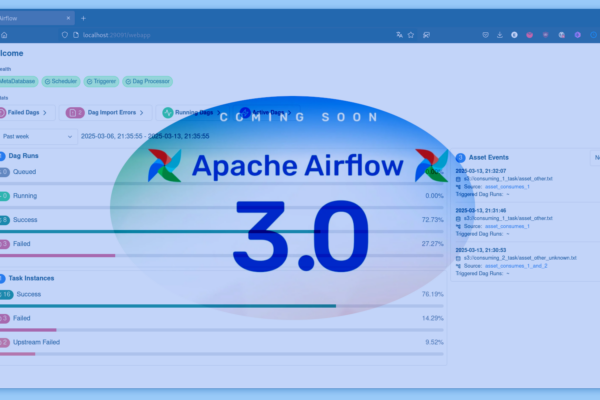Click the Task Instances section heading
This screenshot has width=600, height=400.
[31, 278]
